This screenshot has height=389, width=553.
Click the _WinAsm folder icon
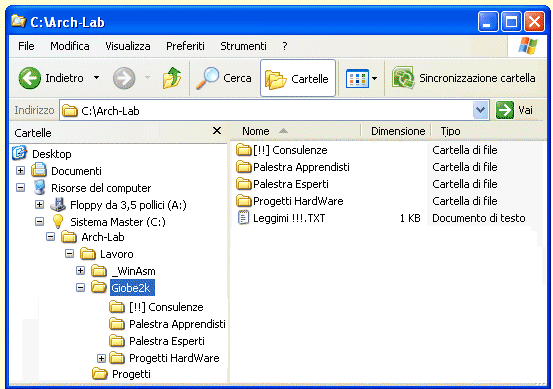pyautogui.click(x=99, y=271)
